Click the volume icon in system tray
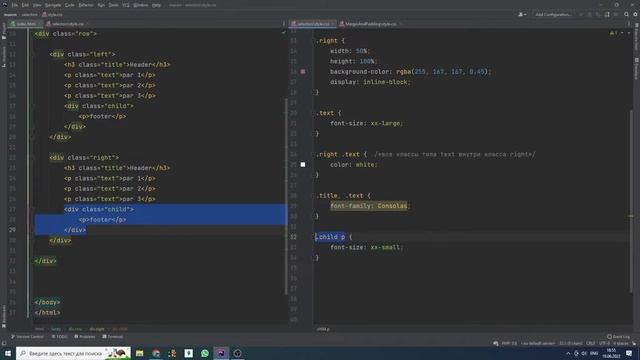 (584, 353)
